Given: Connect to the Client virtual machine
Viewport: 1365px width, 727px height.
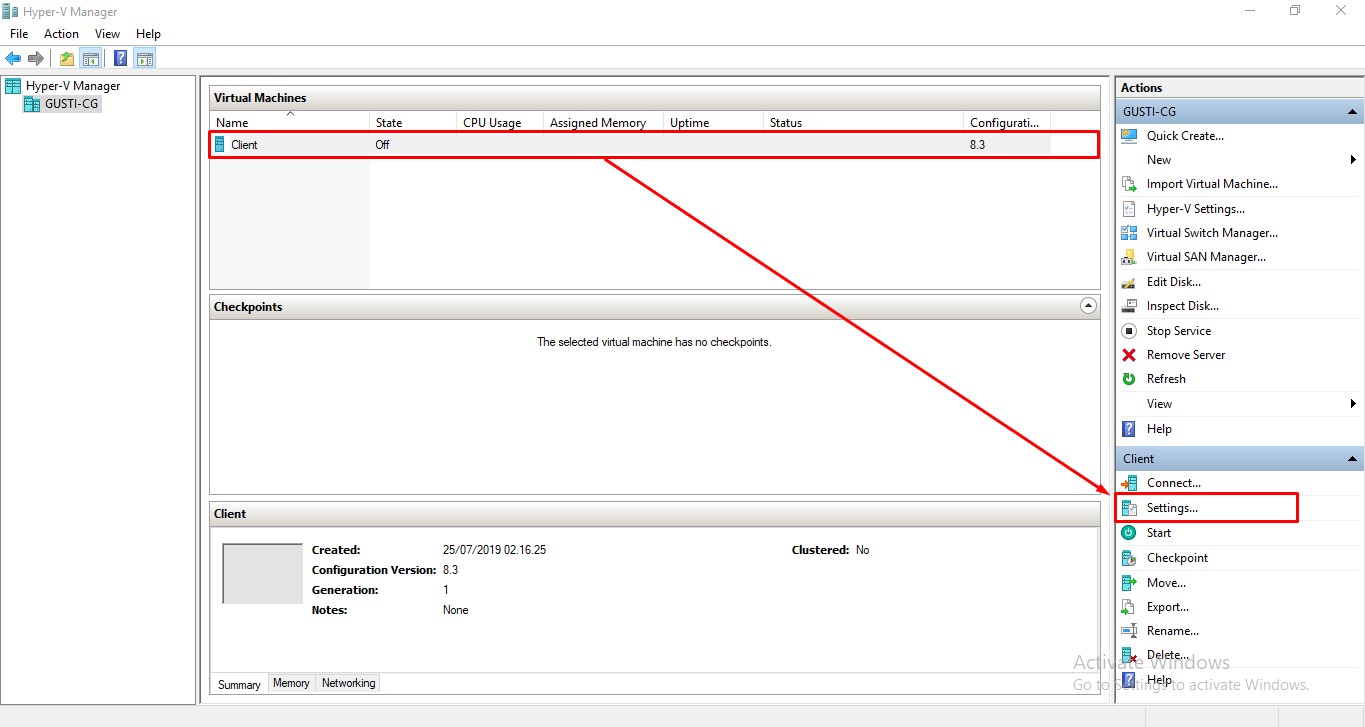Looking at the screenshot, I should (x=1174, y=483).
